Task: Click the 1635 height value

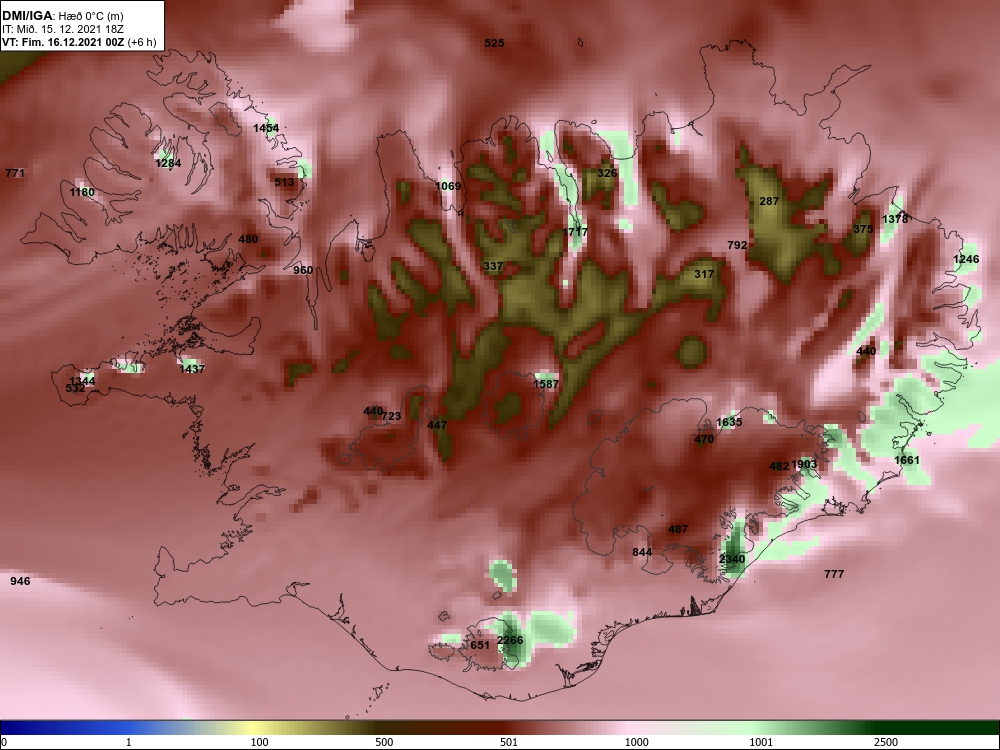Action: click(729, 422)
